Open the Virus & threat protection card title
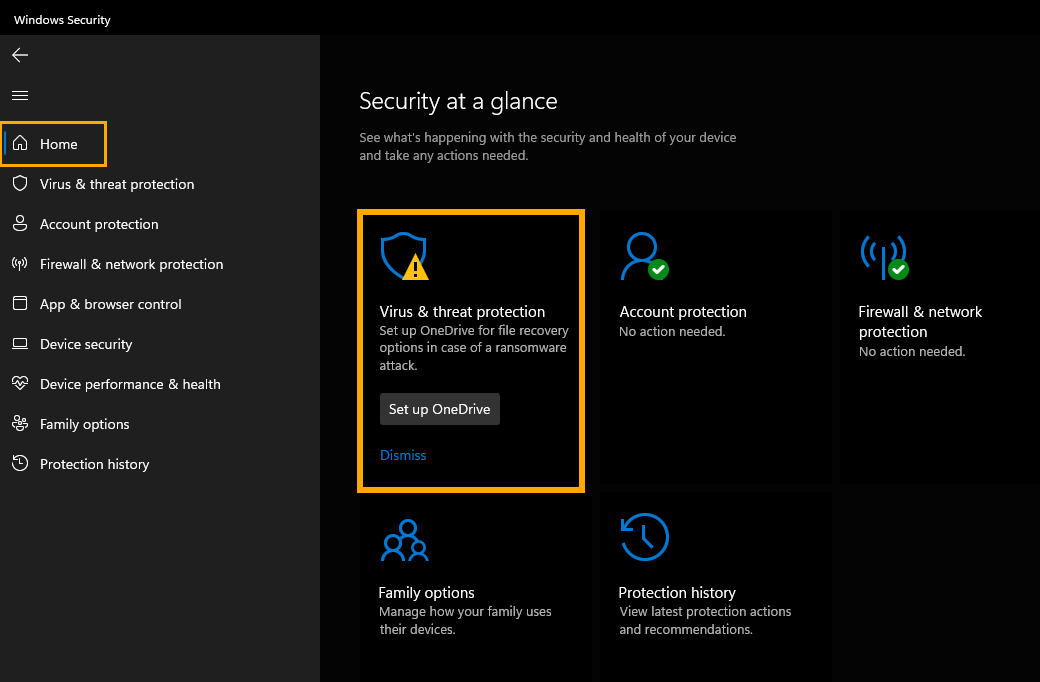 (x=462, y=312)
